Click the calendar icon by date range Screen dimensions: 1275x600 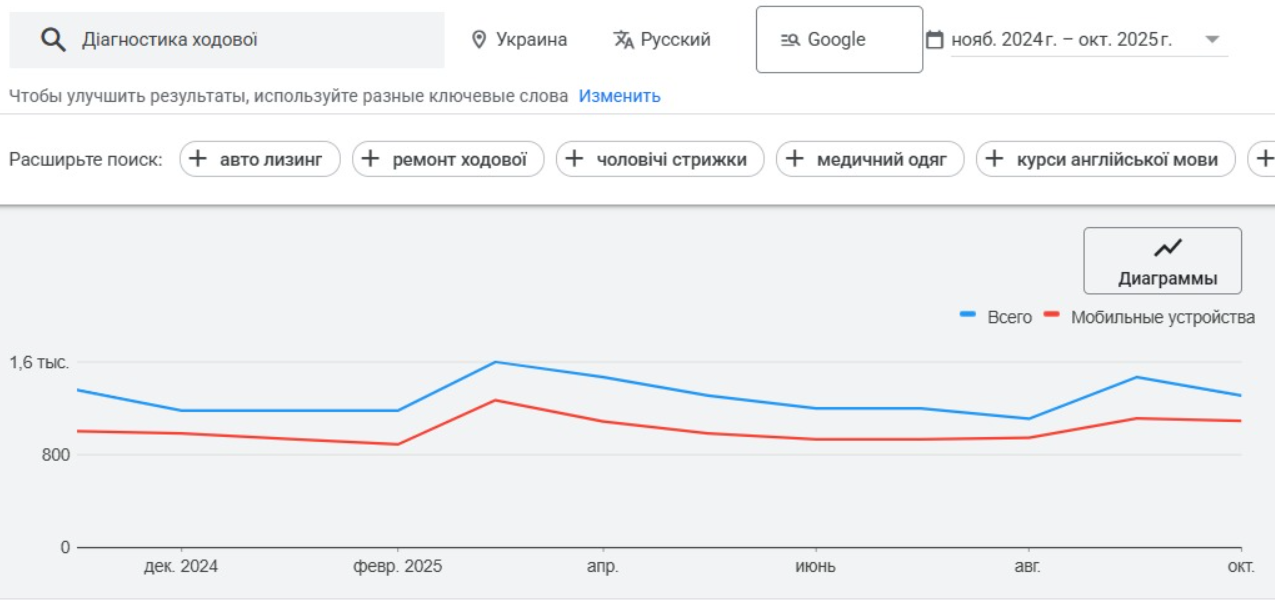[x=935, y=40]
